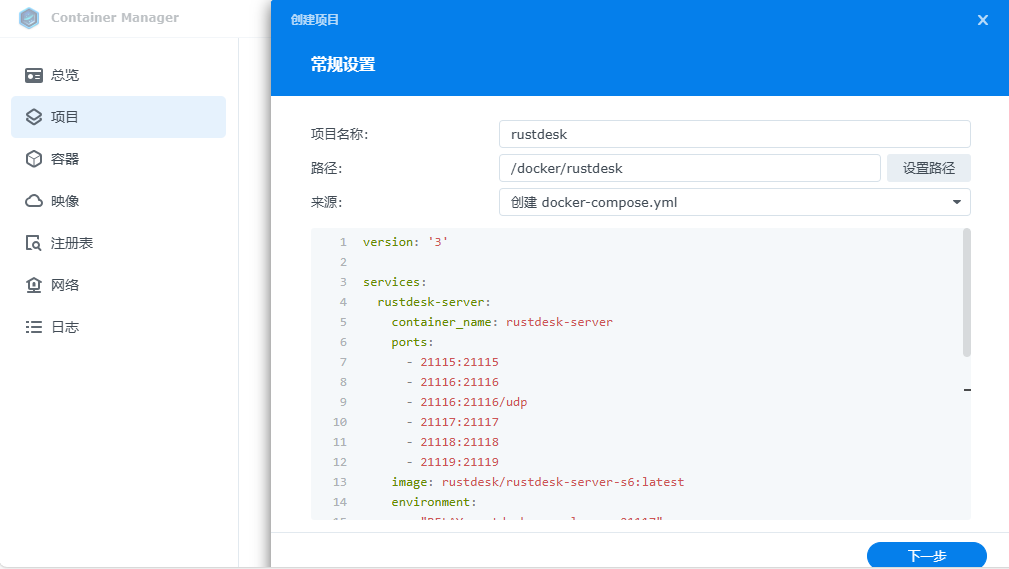Click line number 2 in editor gutter
This screenshot has width=1009, height=569.
coord(343,262)
